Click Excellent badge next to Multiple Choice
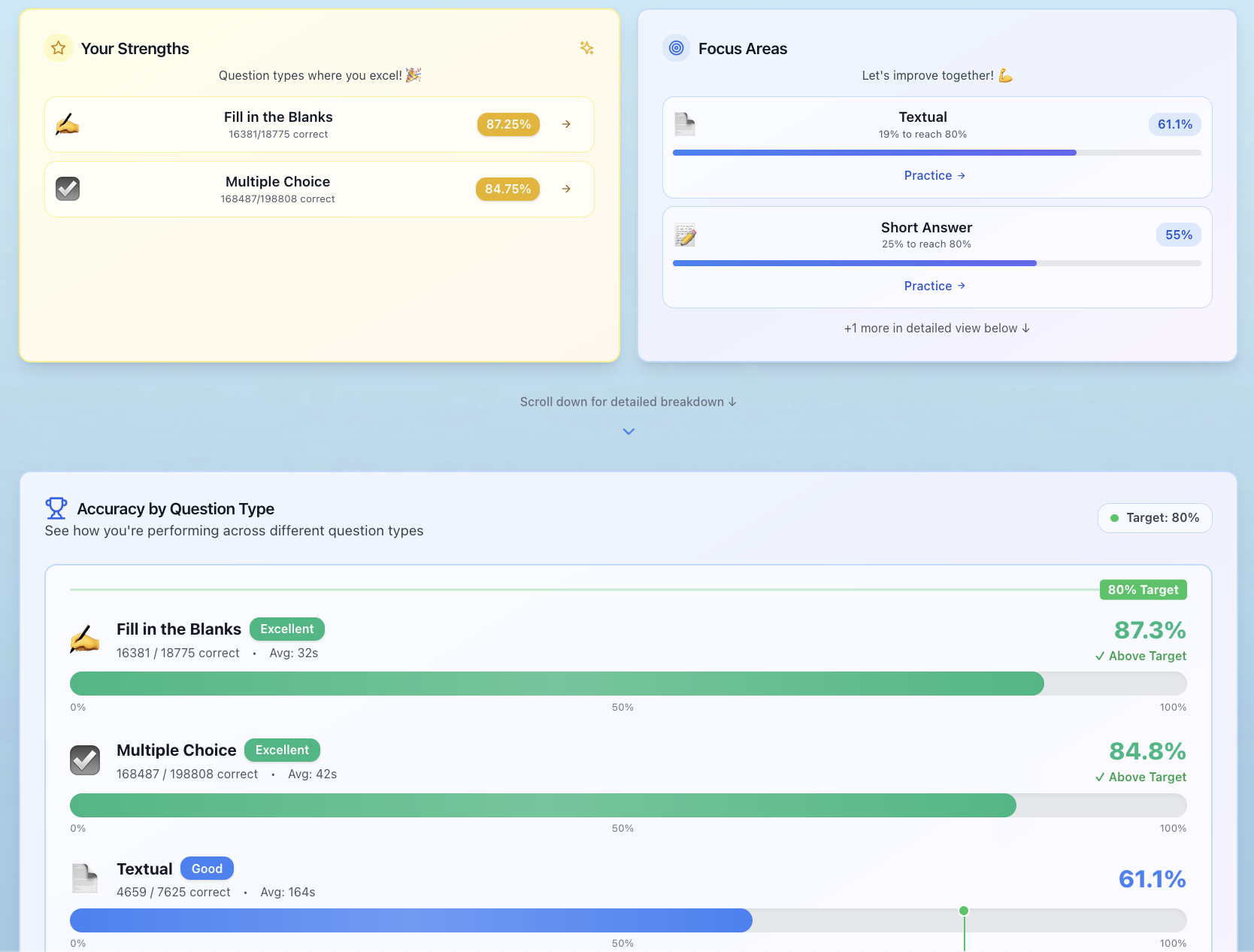Viewport: 1254px width, 952px height. click(282, 750)
